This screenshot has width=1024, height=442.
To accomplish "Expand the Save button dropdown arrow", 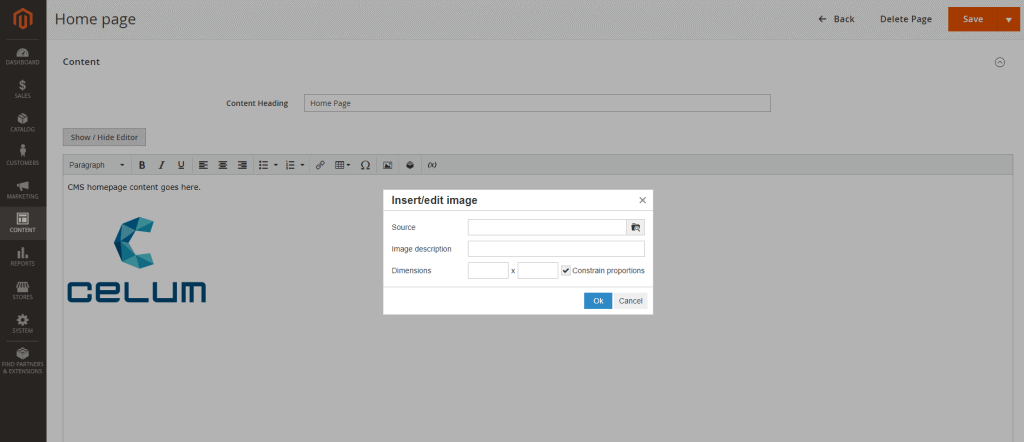I will 1008,19.
